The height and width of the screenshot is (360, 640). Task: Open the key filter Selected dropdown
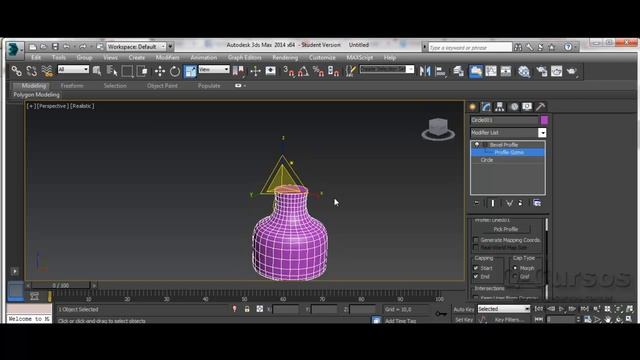(x=504, y=309)
